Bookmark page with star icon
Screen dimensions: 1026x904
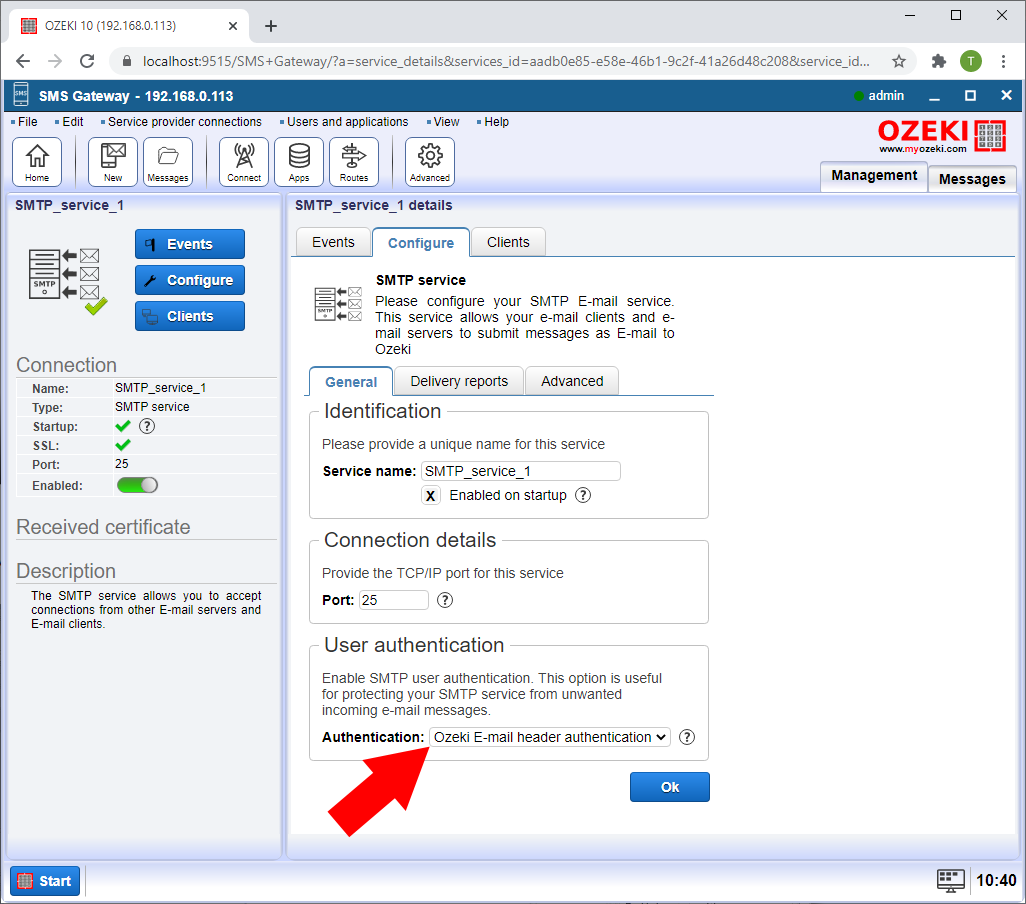[899, 61]
